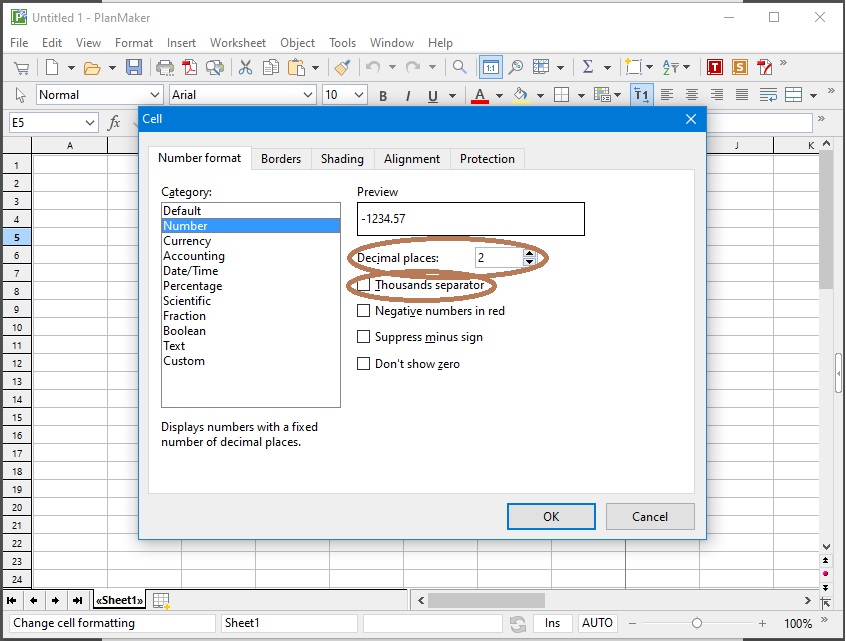846x641 pixels.
Task: Click the Cancel button
Action: click(650, 516)
